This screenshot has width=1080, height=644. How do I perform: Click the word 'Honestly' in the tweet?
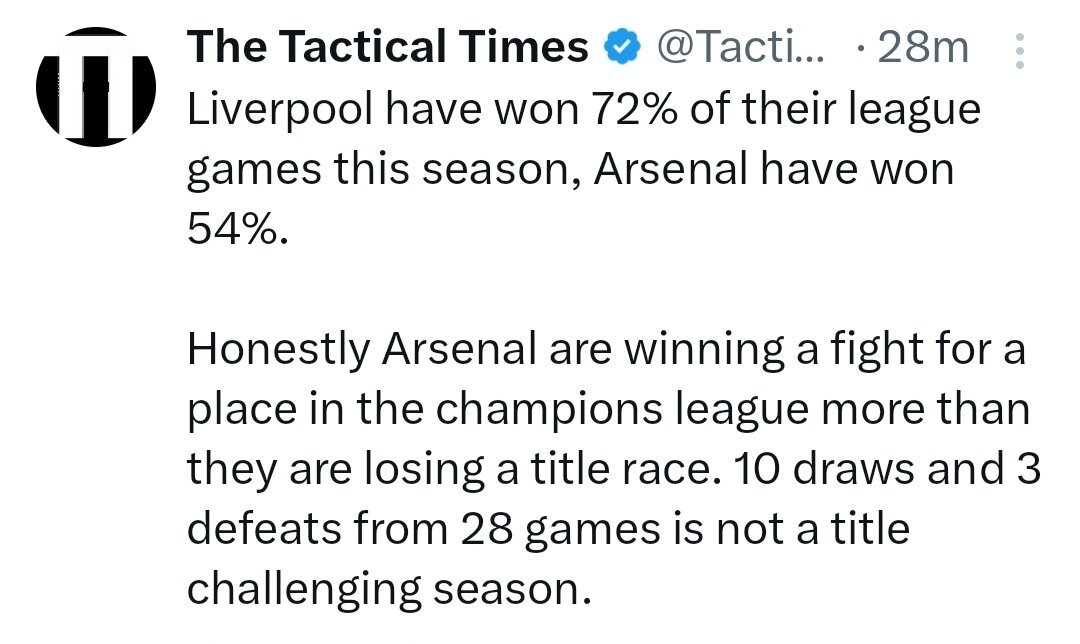(278, 349)
